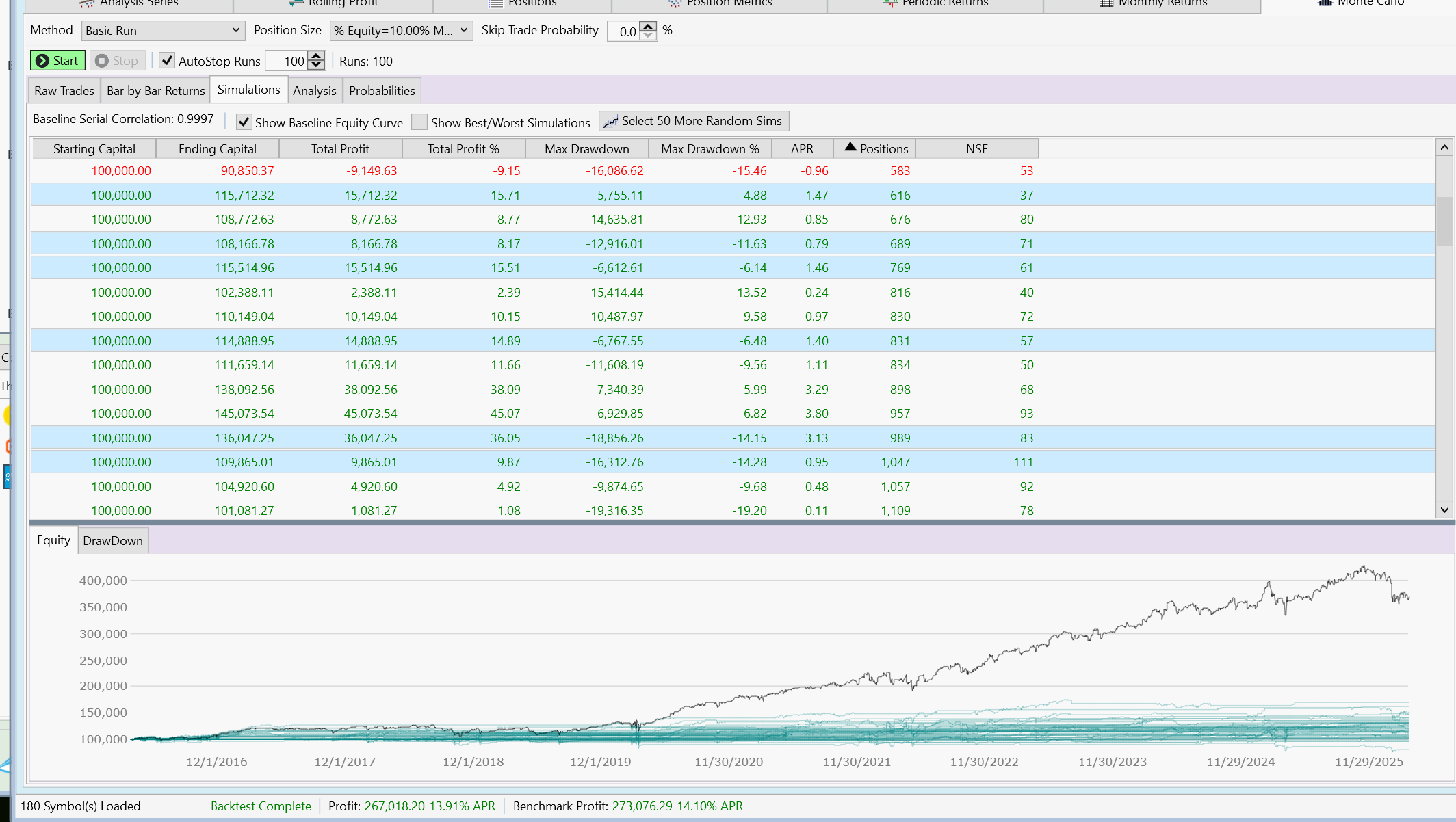
Task: Increase Skip Trade Probability with up arrow
Action: point(648,26)
